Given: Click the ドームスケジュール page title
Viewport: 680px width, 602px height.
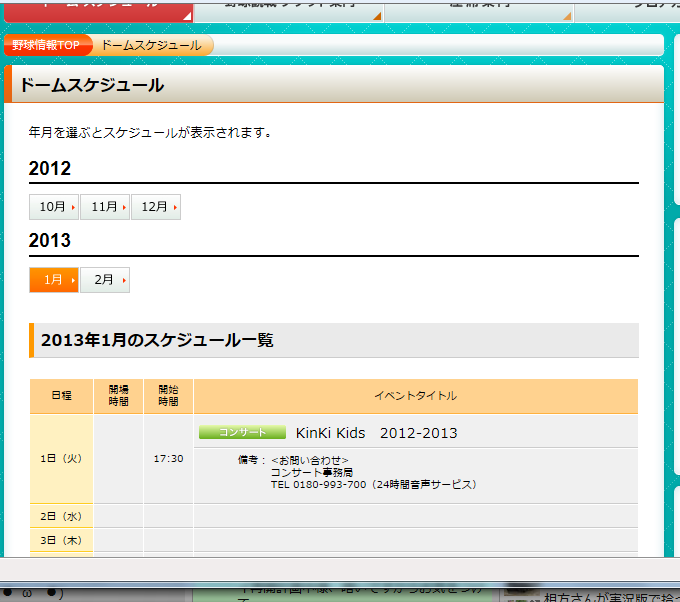Looking at the screenshot, I should (92, 85).
